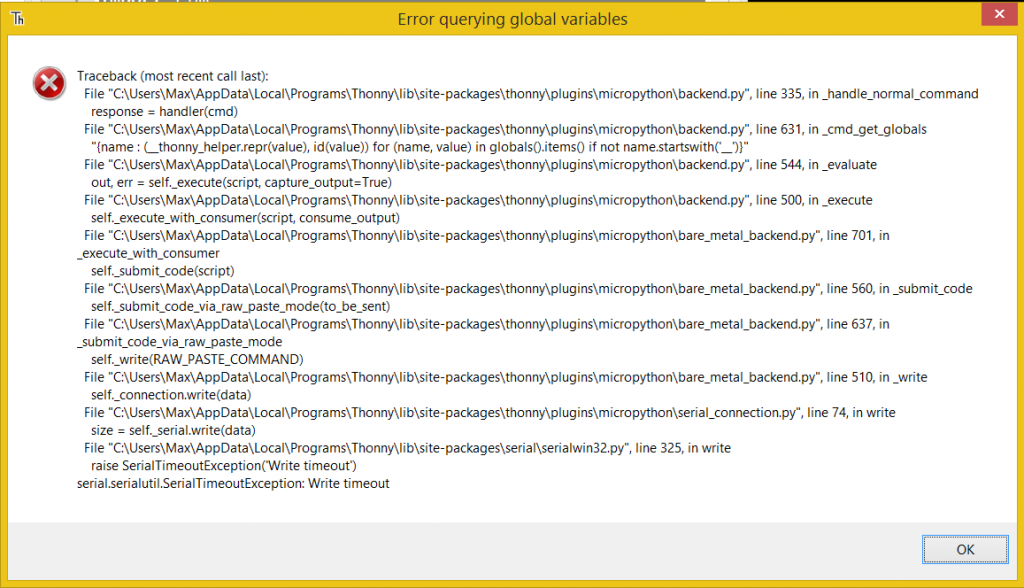Click the "response = handler(cmd)" line

click(x=164, y=111)
